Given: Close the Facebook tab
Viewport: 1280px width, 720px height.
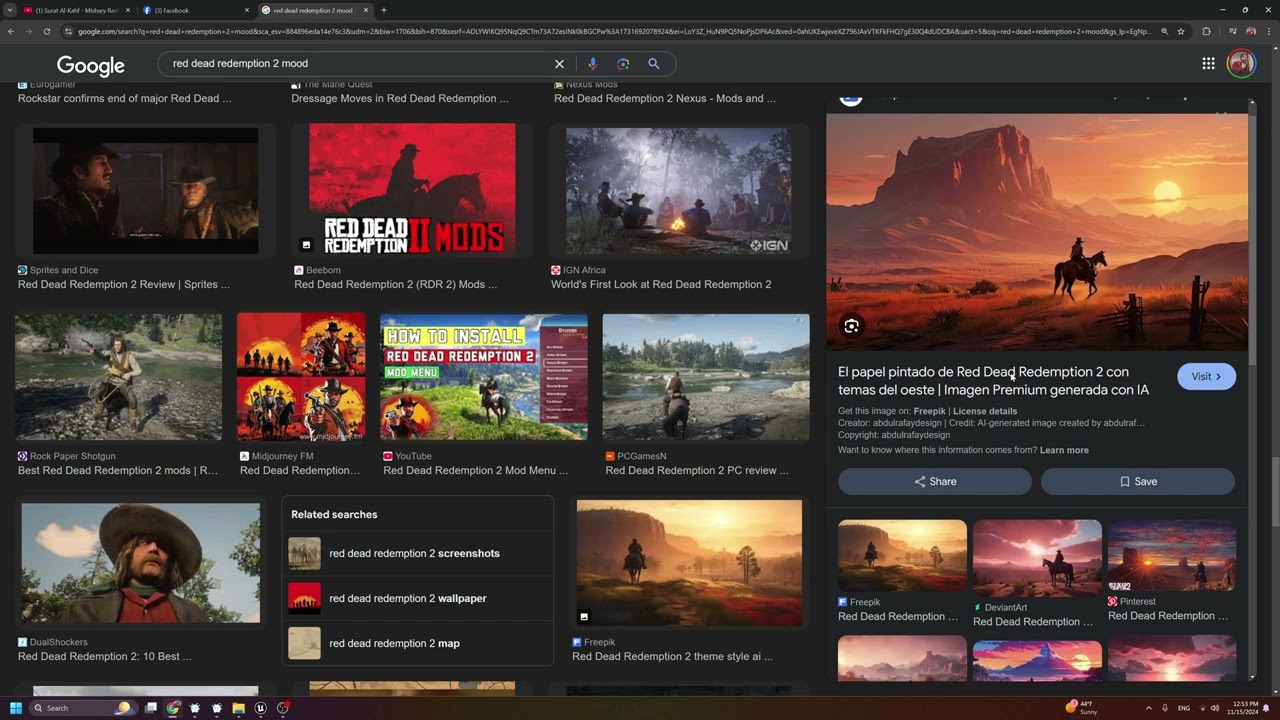Looking at the screenshot, I should [x=246, y=10].
